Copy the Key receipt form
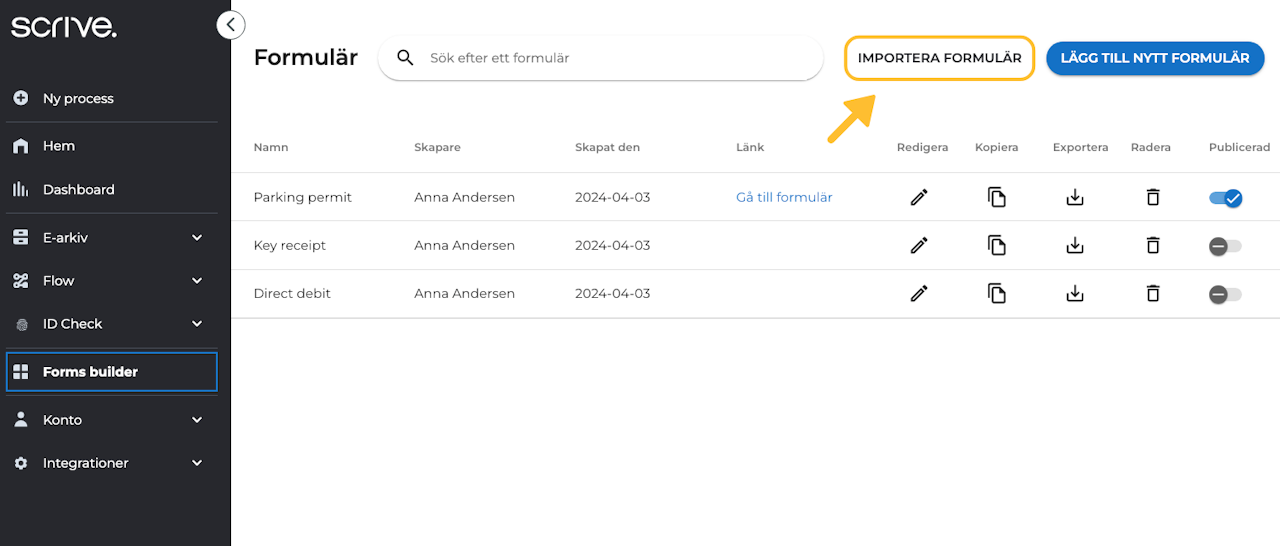 pyautogui.click(x=996, y=245)
